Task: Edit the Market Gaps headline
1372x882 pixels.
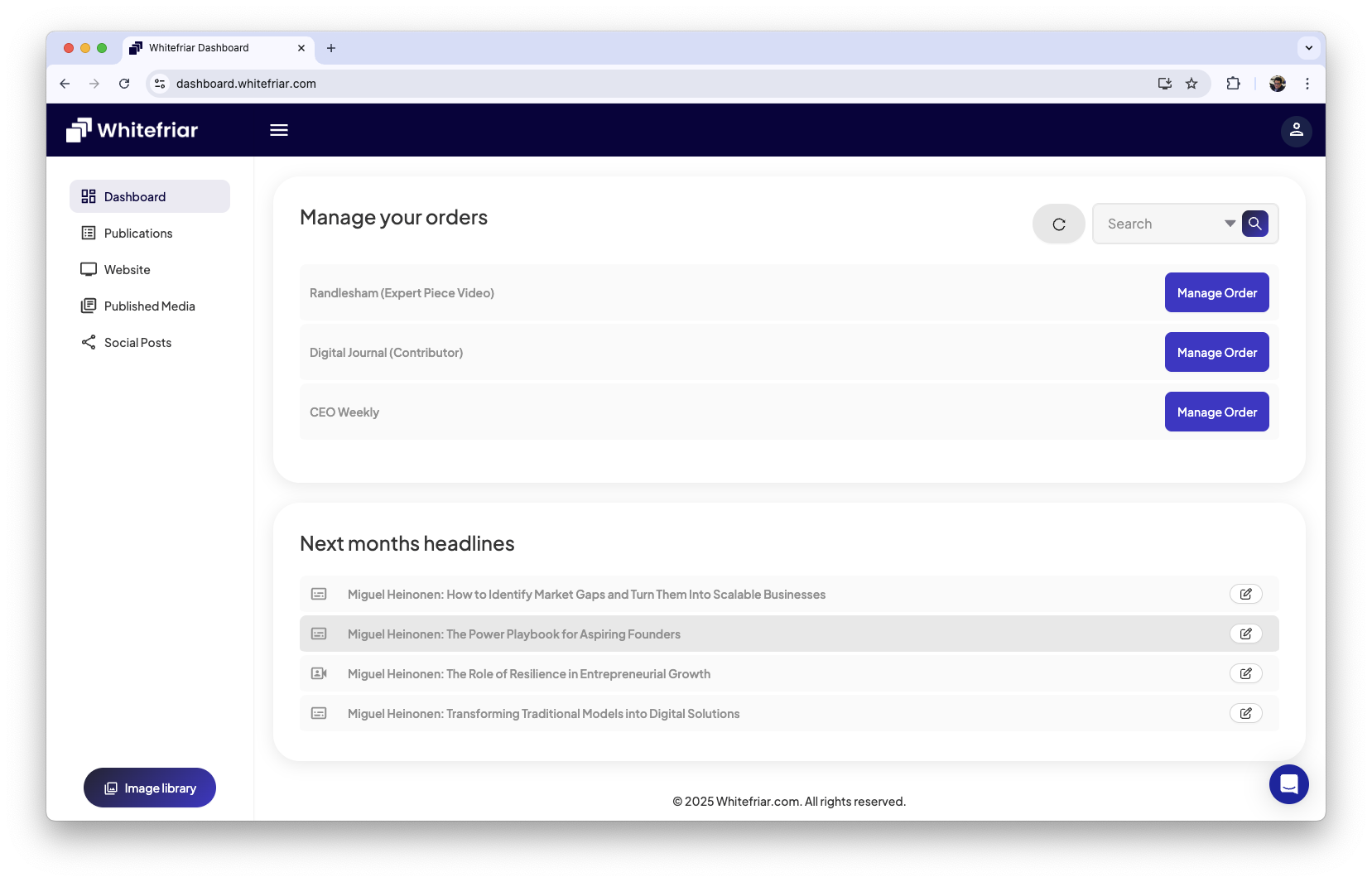Action: click(x=1245, y=595)
